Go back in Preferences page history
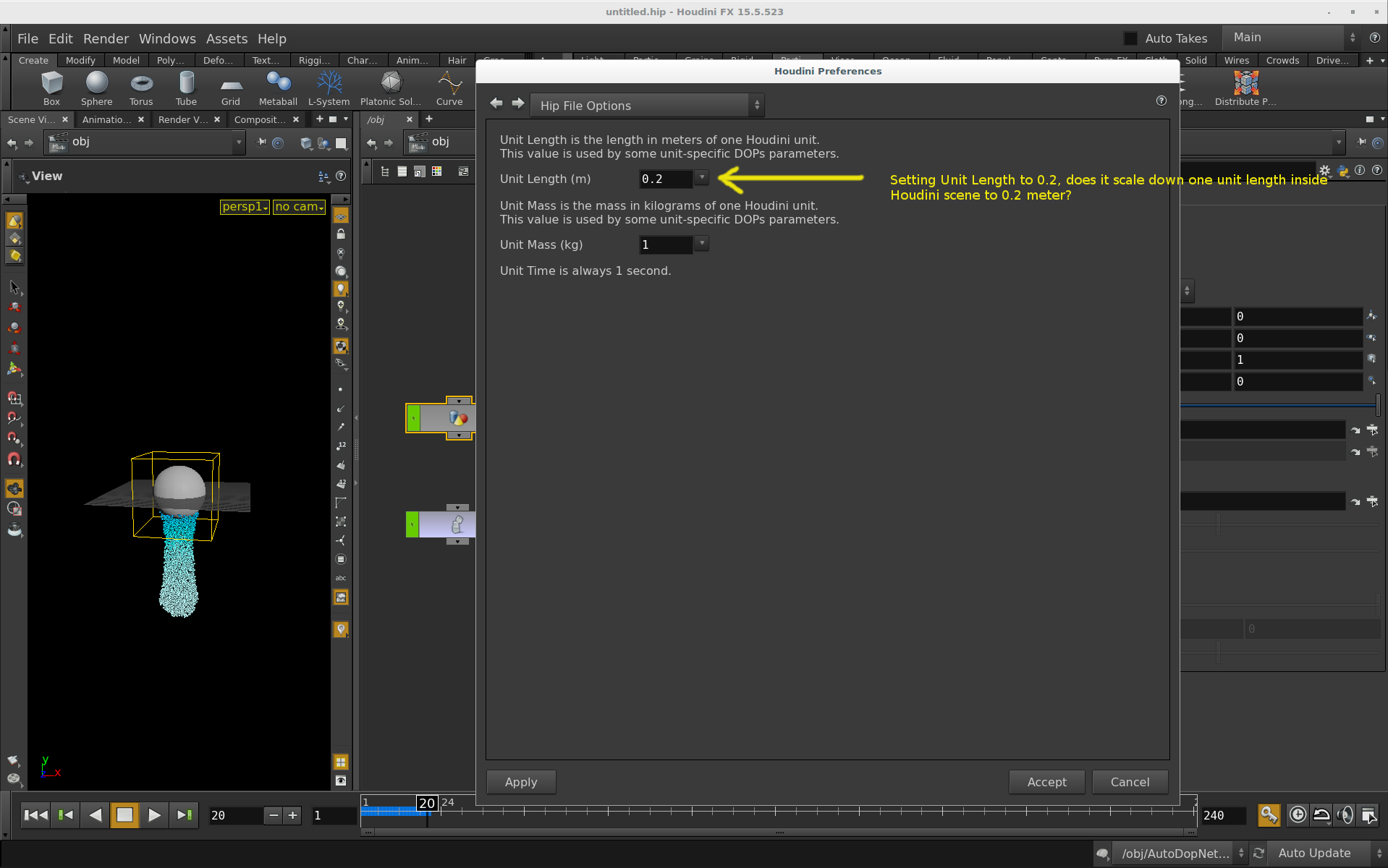This screenshot has width=1388, height=868. tap(496, 103)
